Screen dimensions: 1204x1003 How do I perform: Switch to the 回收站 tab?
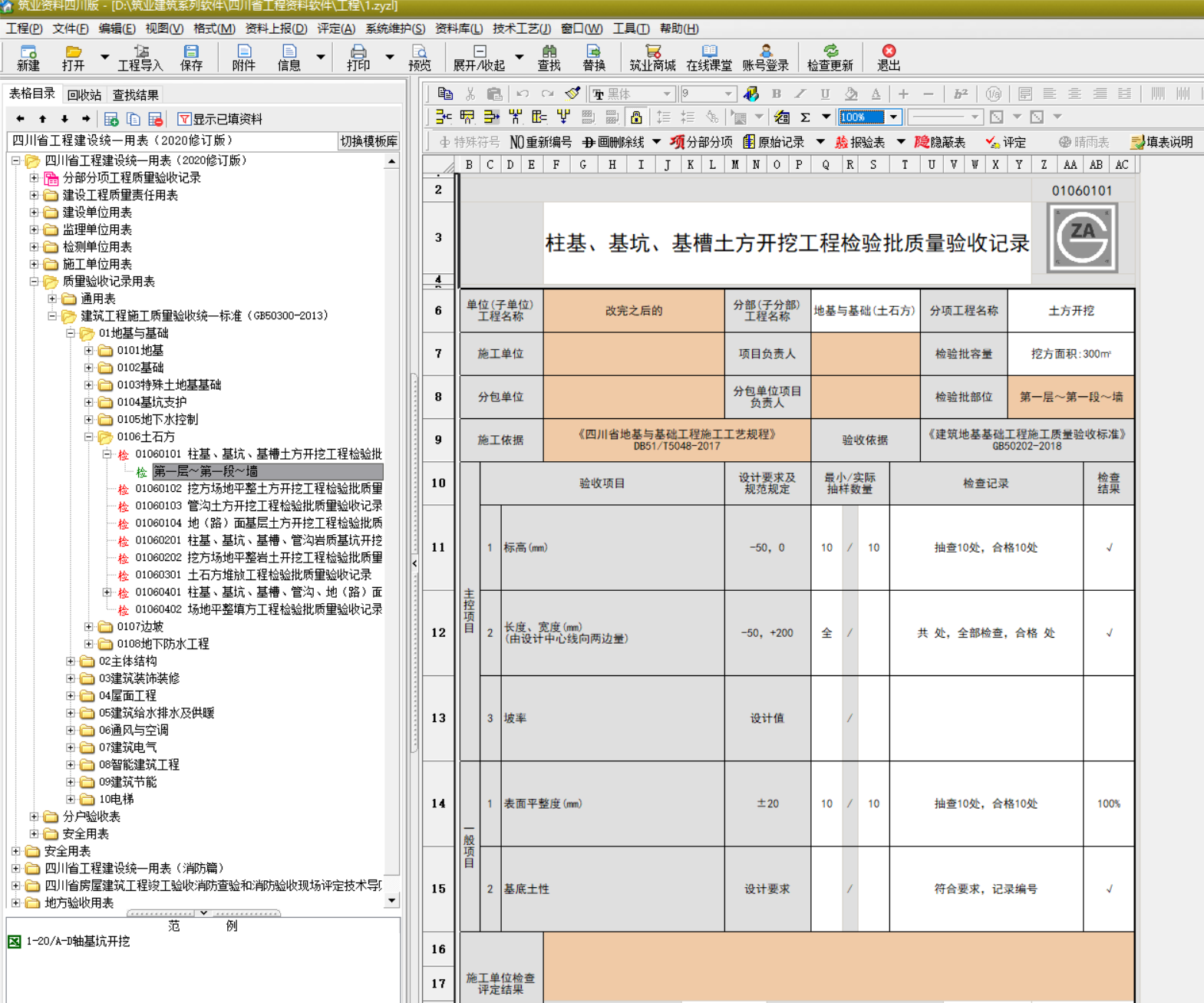[84, 95]
